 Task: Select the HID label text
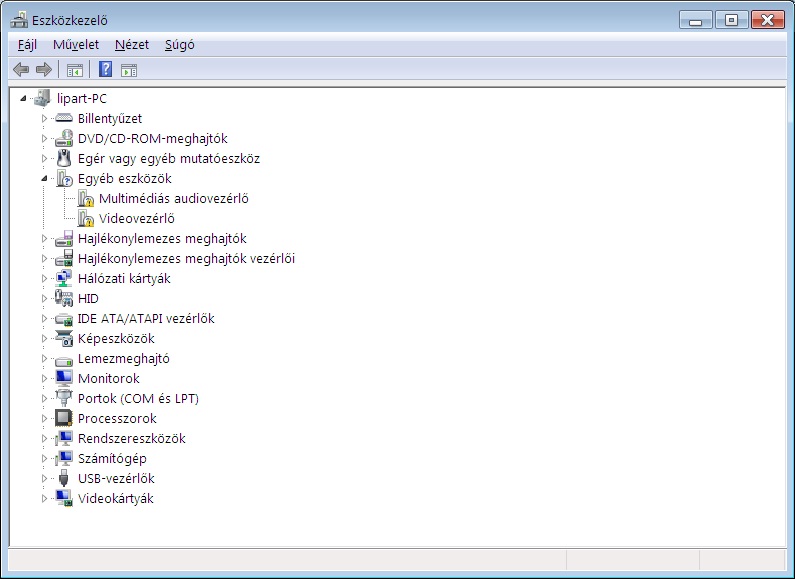click(88, 298)
